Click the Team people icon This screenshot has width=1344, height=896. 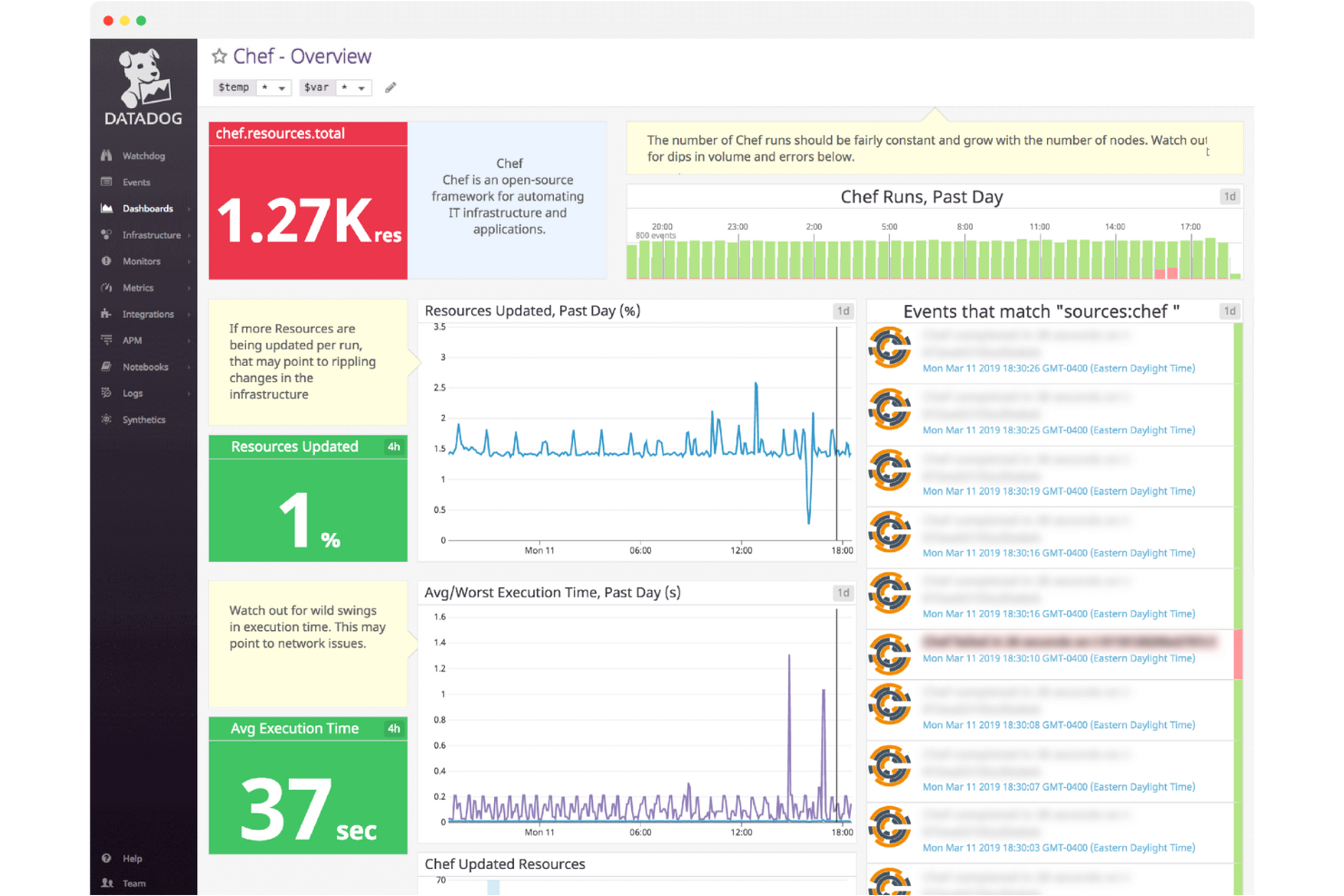[x=107, y=883]
